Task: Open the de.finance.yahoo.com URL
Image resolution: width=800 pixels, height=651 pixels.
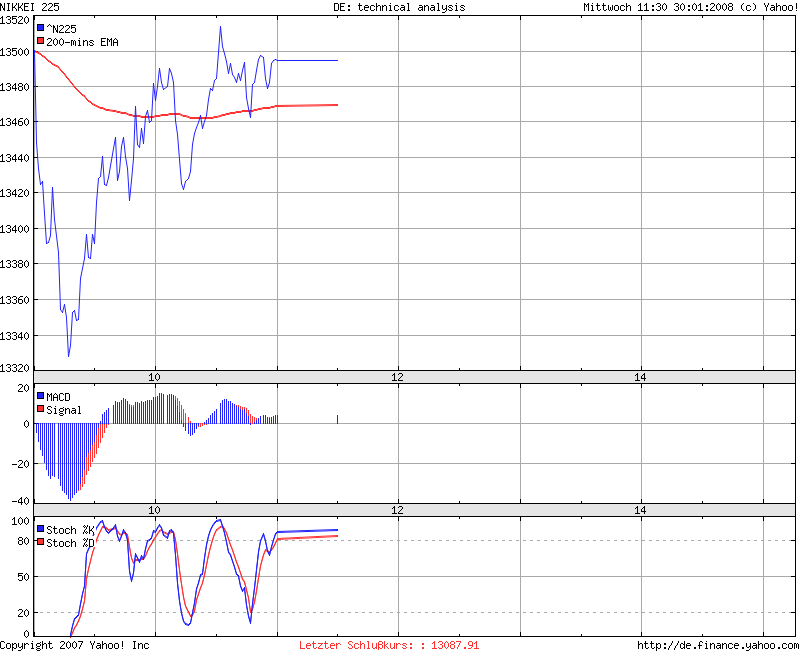Action: tap(717, 645)
